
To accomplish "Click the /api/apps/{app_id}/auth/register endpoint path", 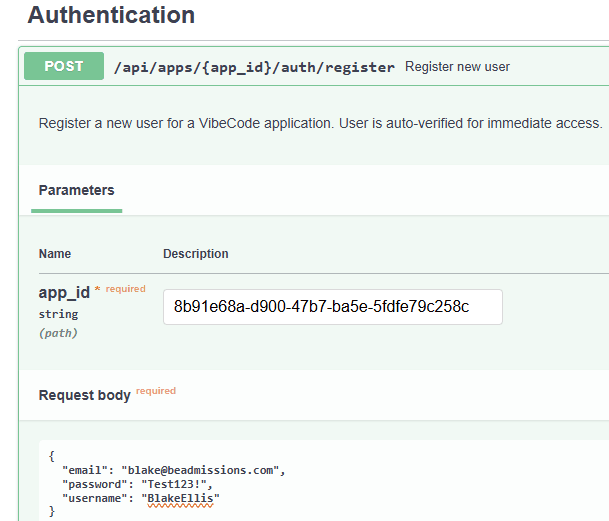I will pos(254,67).
